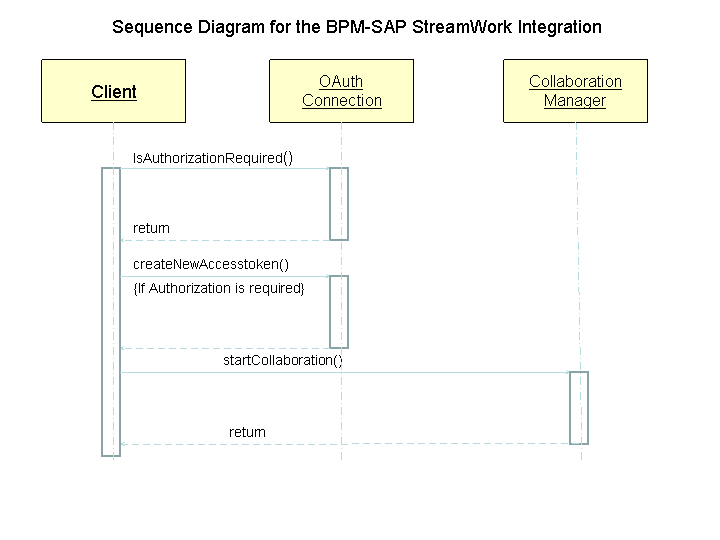
Task: Select the OAuth Connection object box
Action: pos(341,91)
